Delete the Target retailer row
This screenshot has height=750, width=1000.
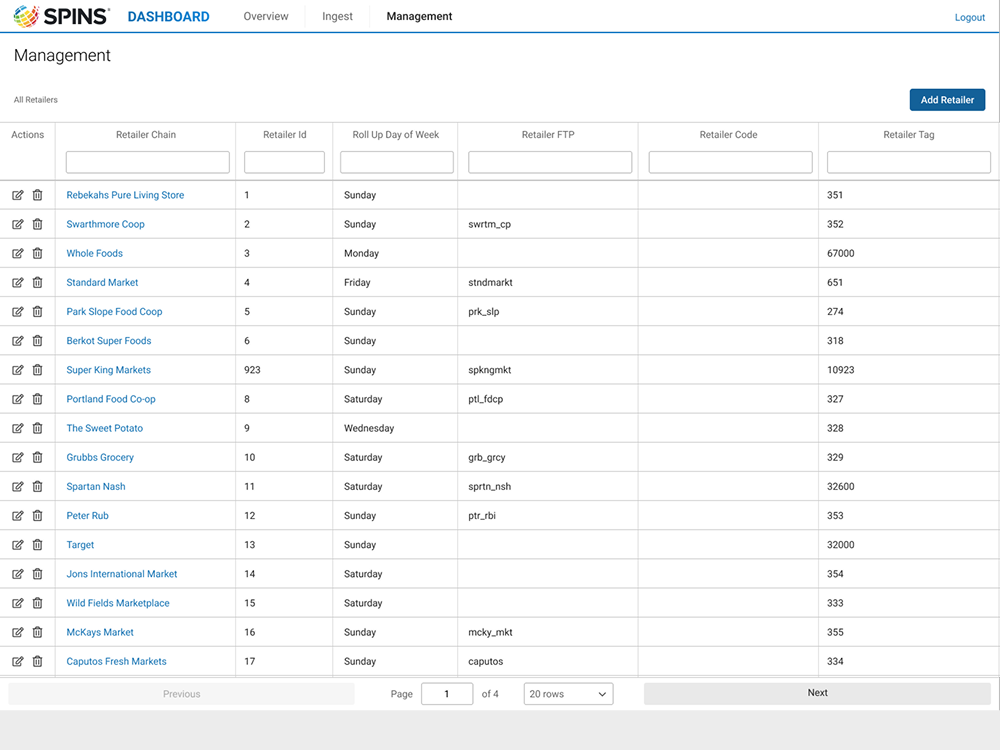pos(38,545)
